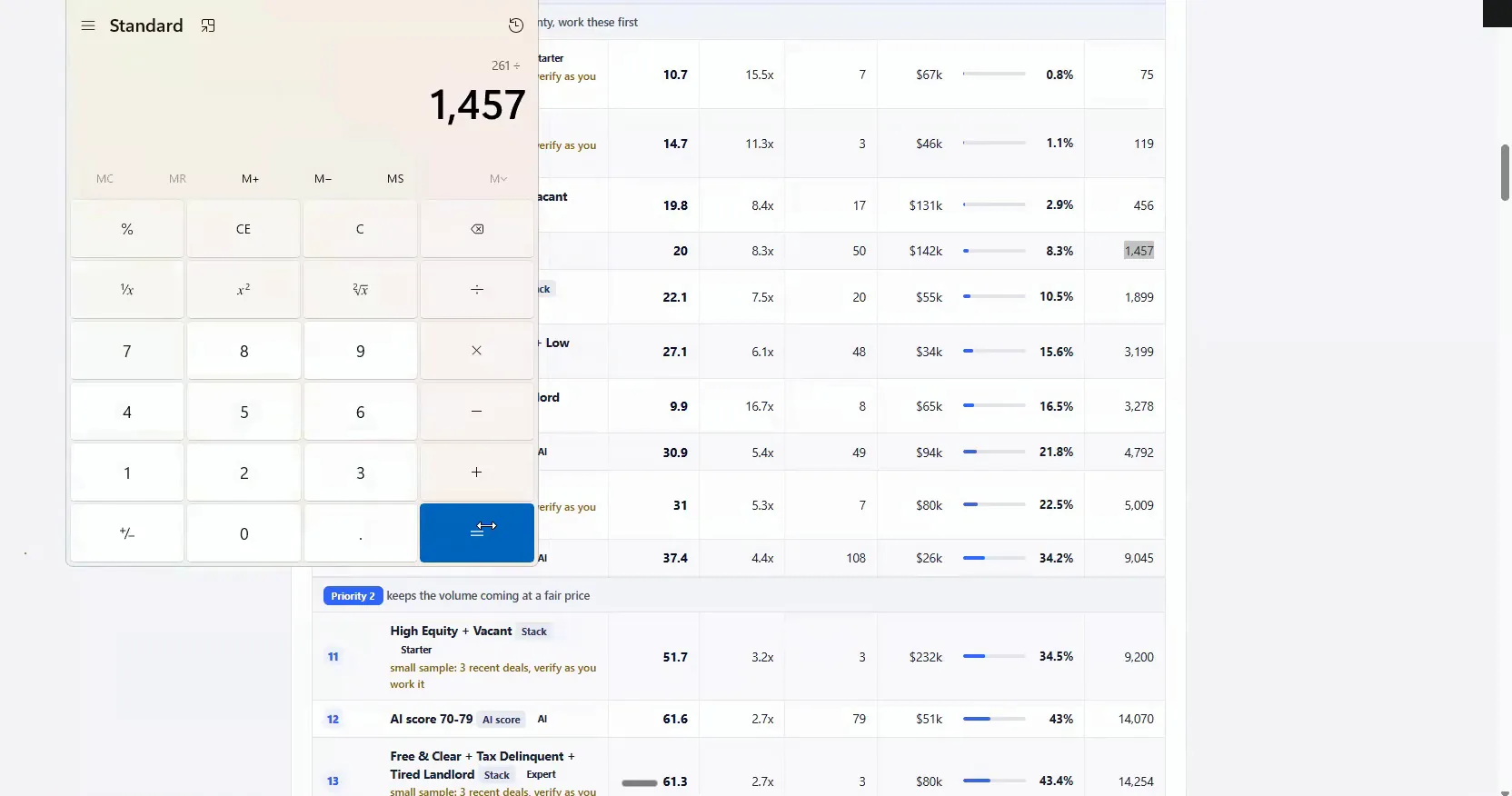The image size is (1512, 796).
Task: Click the progress bar beside 34.5%
Action: click(x=994, y=656)
